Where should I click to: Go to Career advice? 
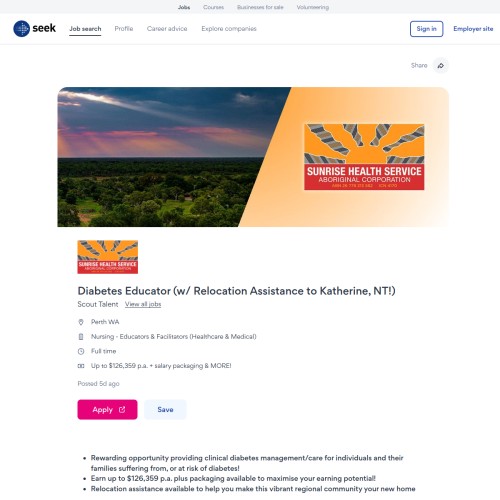167,29
